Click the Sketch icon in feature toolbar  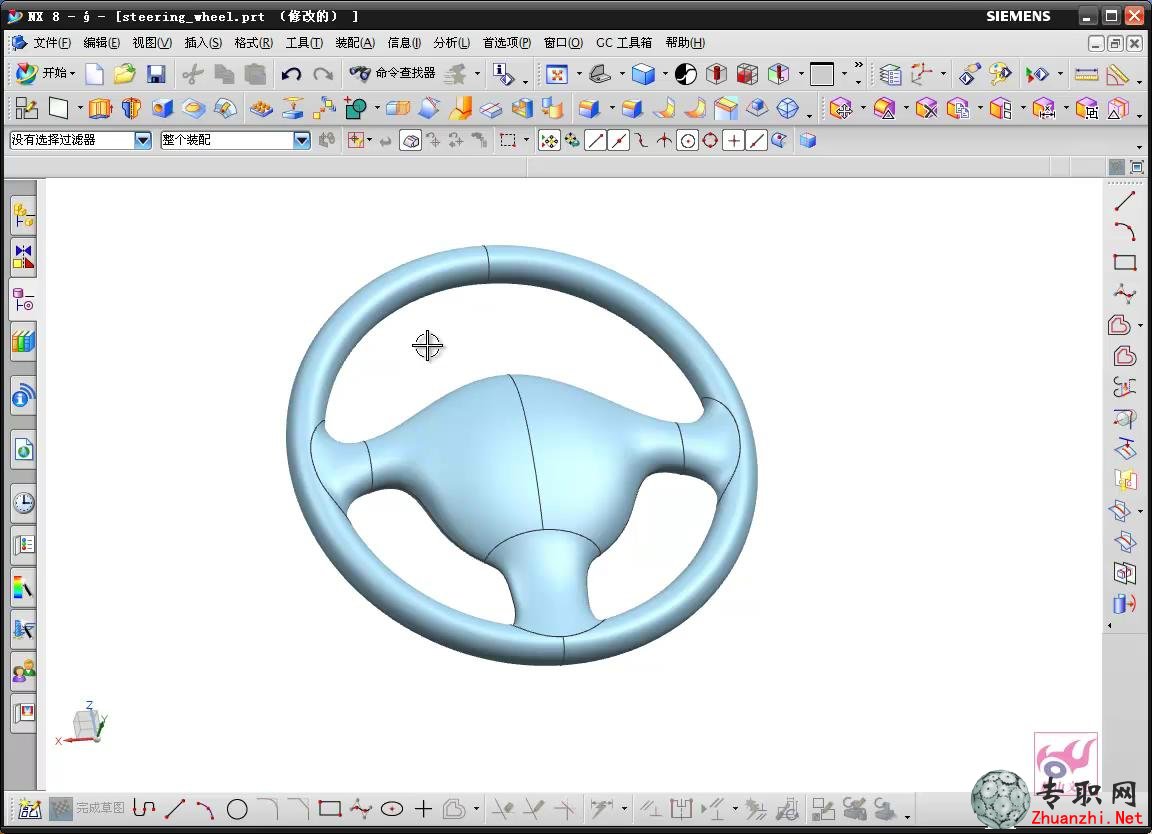click(x=26, y=109)
